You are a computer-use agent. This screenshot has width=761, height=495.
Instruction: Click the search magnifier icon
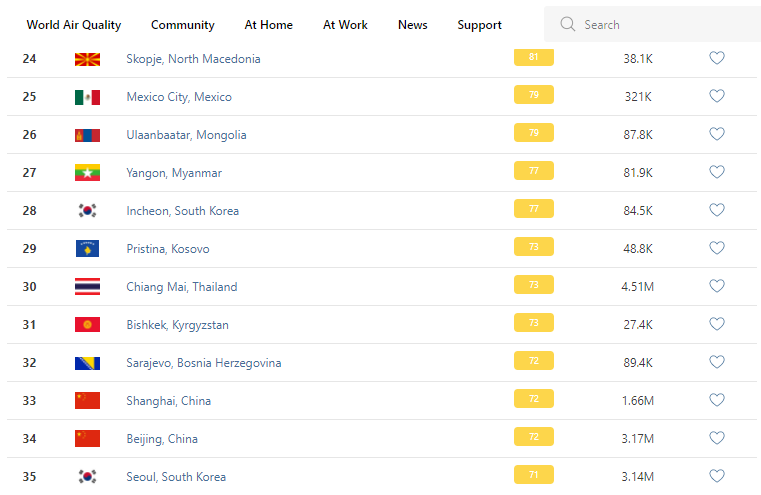click(568, 25)
